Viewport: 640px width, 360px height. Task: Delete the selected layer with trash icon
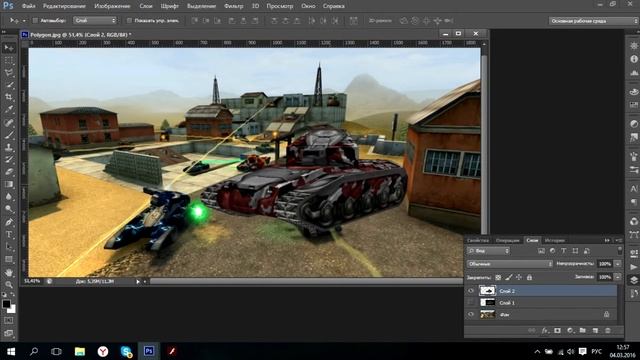(x=608, y=331)
